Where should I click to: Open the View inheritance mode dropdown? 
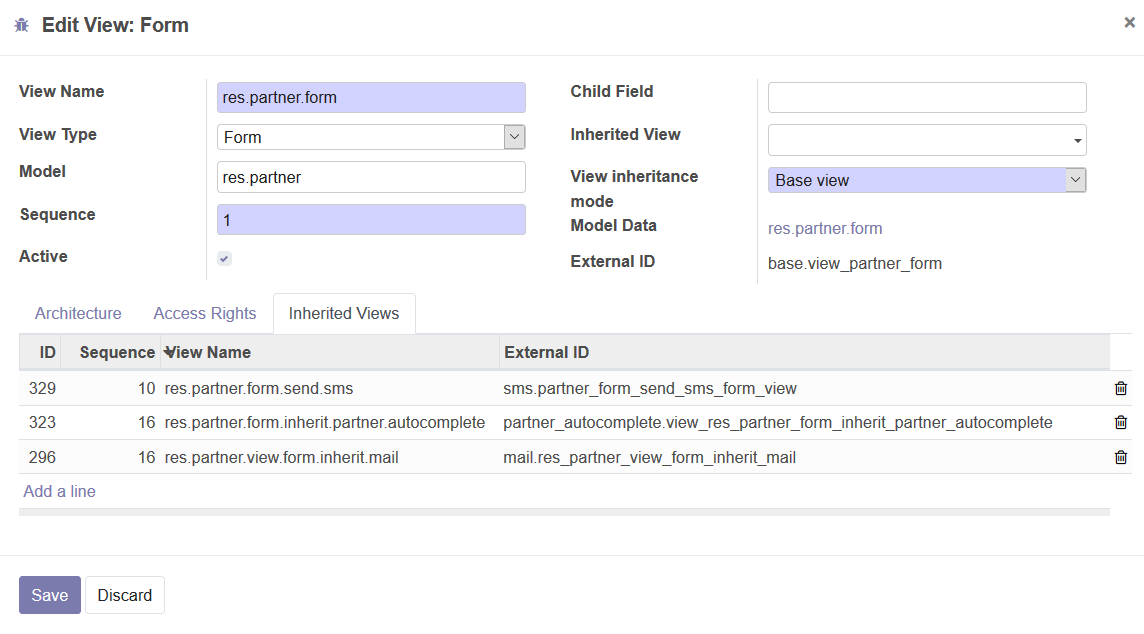927,180
